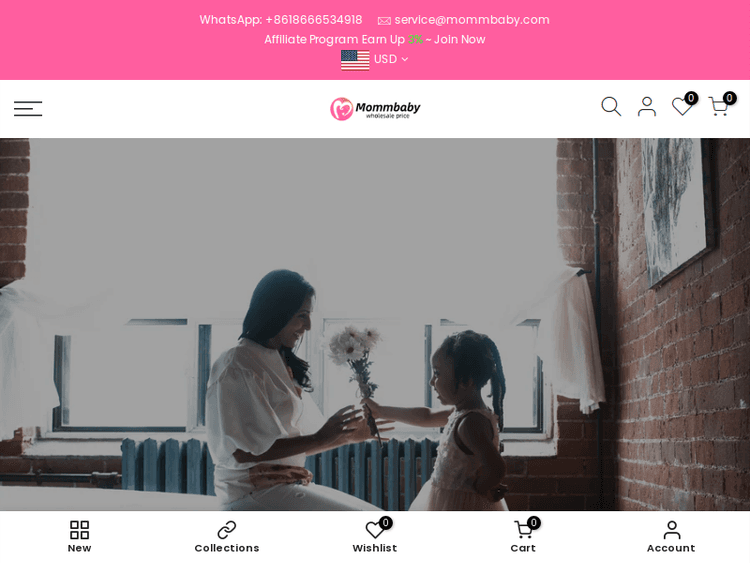Go to Wishlist in bottom bar
The image size is (750, 563).
(375, 536)
